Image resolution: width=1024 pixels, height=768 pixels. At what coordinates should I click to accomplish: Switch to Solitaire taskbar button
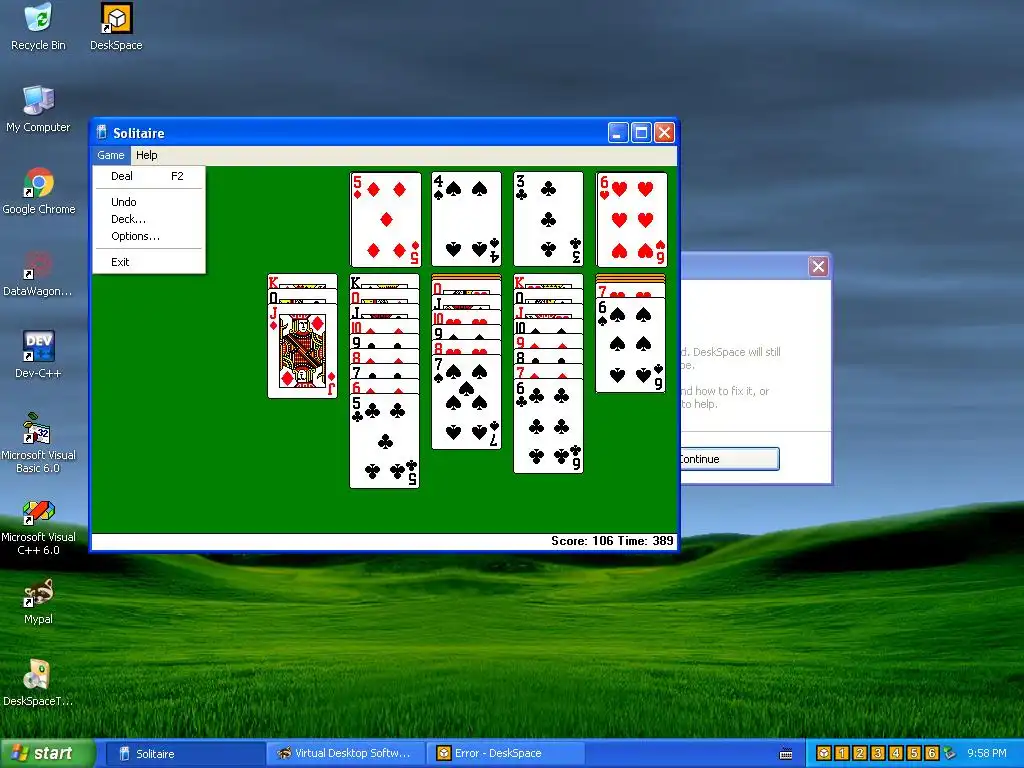(x=185, y=753)
